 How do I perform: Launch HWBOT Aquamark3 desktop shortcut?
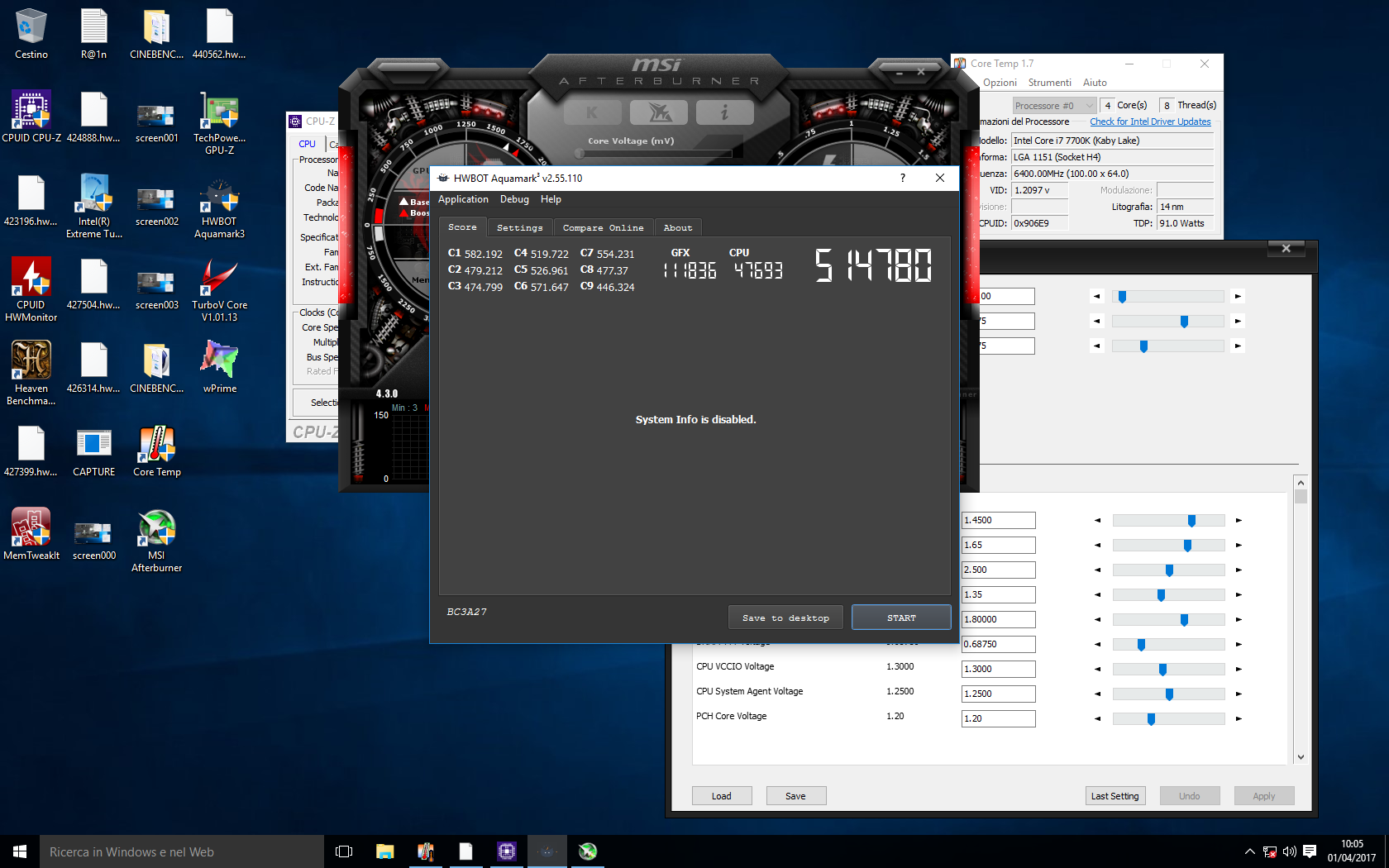click(219, 206)
